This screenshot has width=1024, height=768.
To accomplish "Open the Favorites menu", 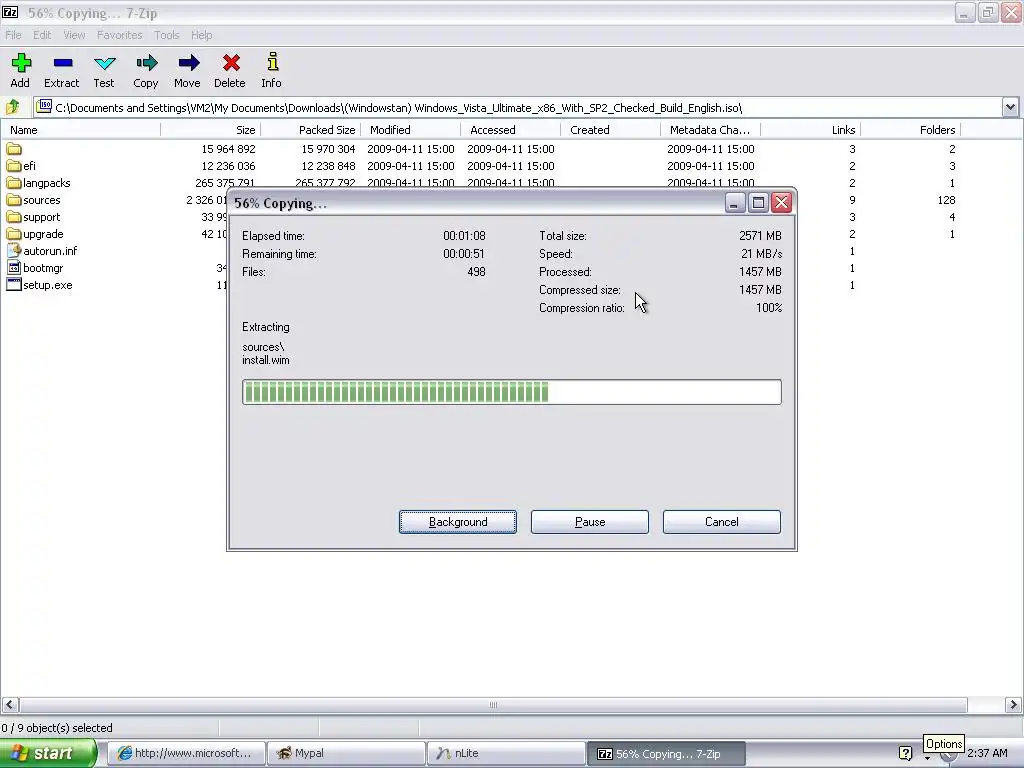I will (120, 35).
